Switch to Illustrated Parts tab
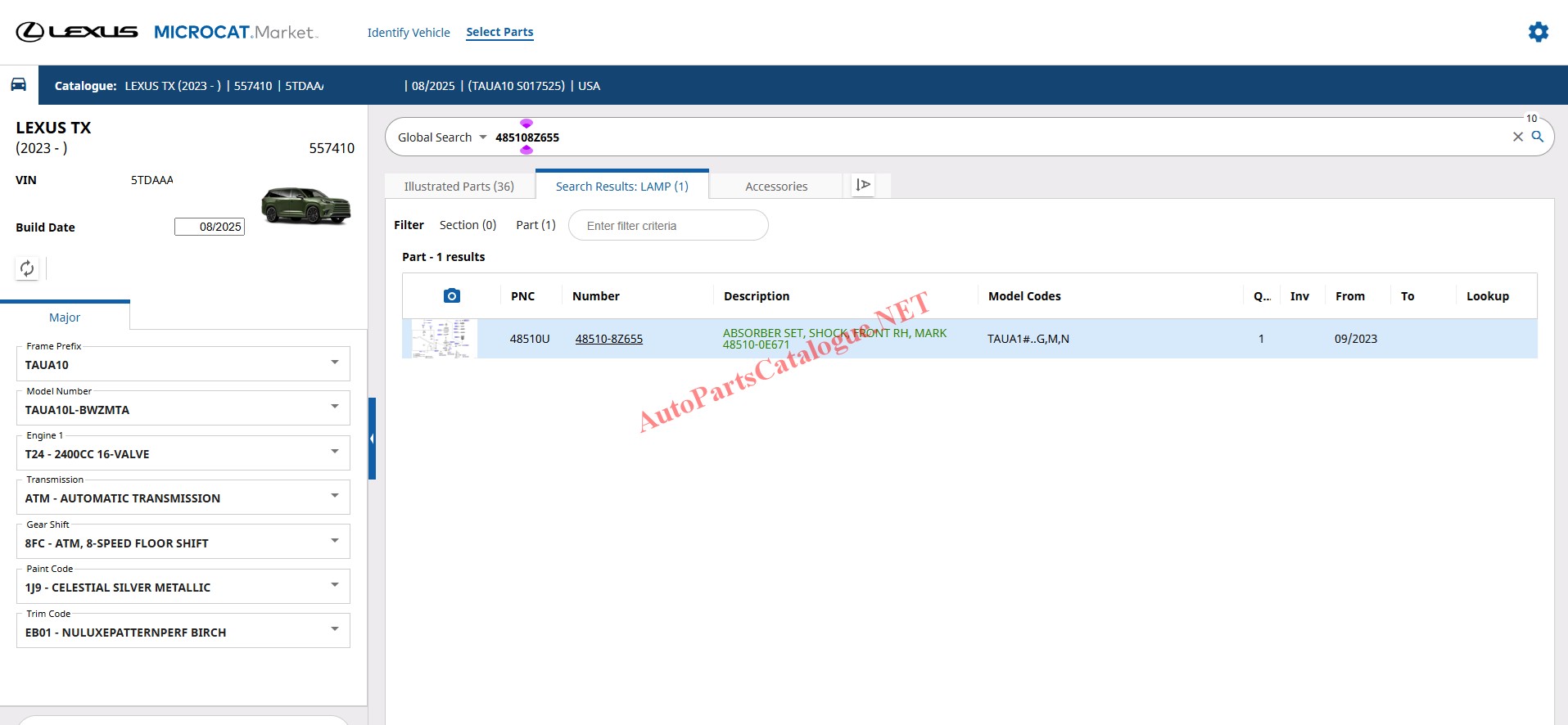This screenshot has width=1568, height=725. [x=459, y=187]
